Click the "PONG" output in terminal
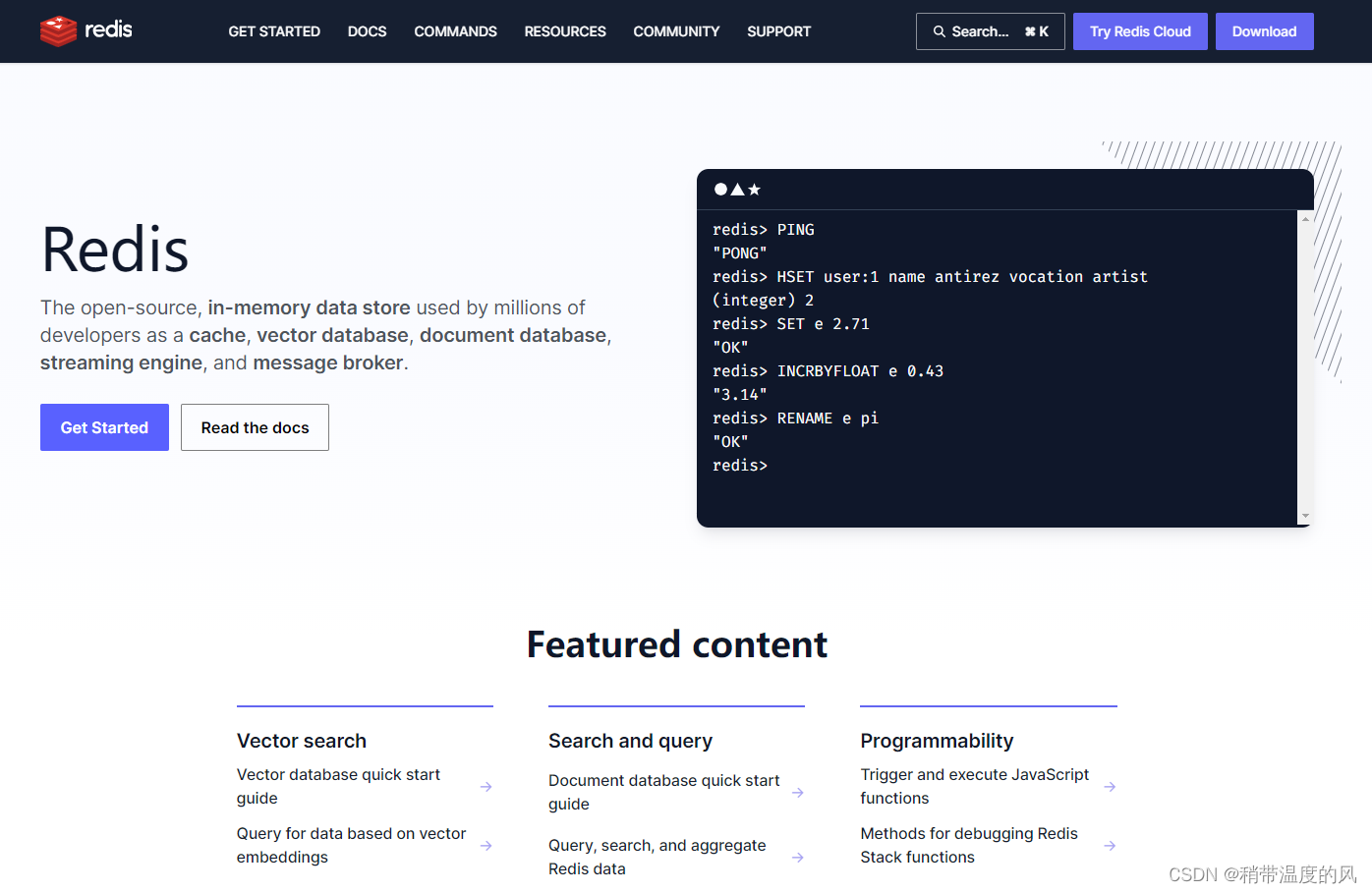The image size is (1372, 893). pyautogui.click(x=740, y=253)
